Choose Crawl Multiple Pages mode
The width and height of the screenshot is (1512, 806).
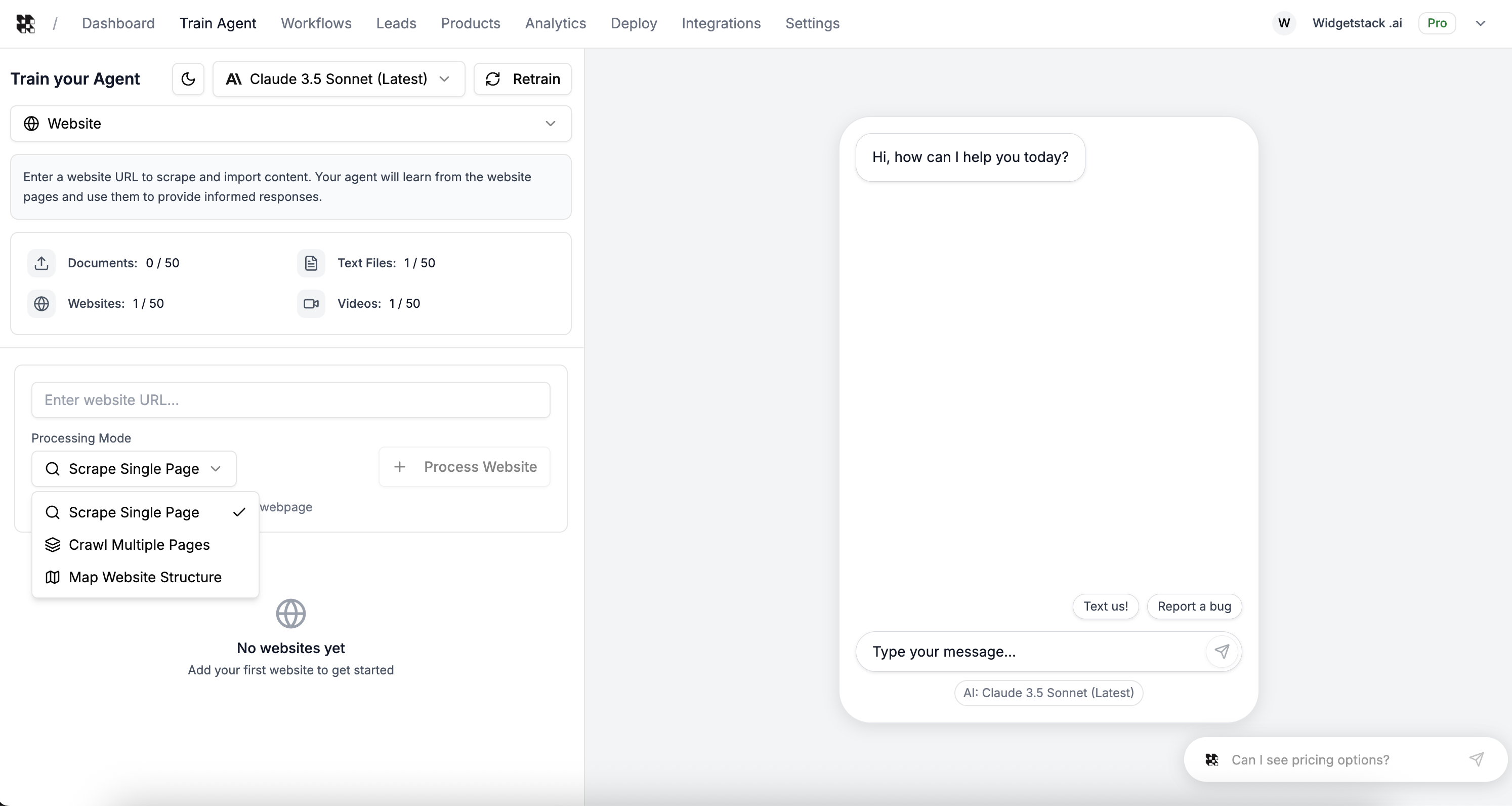[x=139, y=545]
